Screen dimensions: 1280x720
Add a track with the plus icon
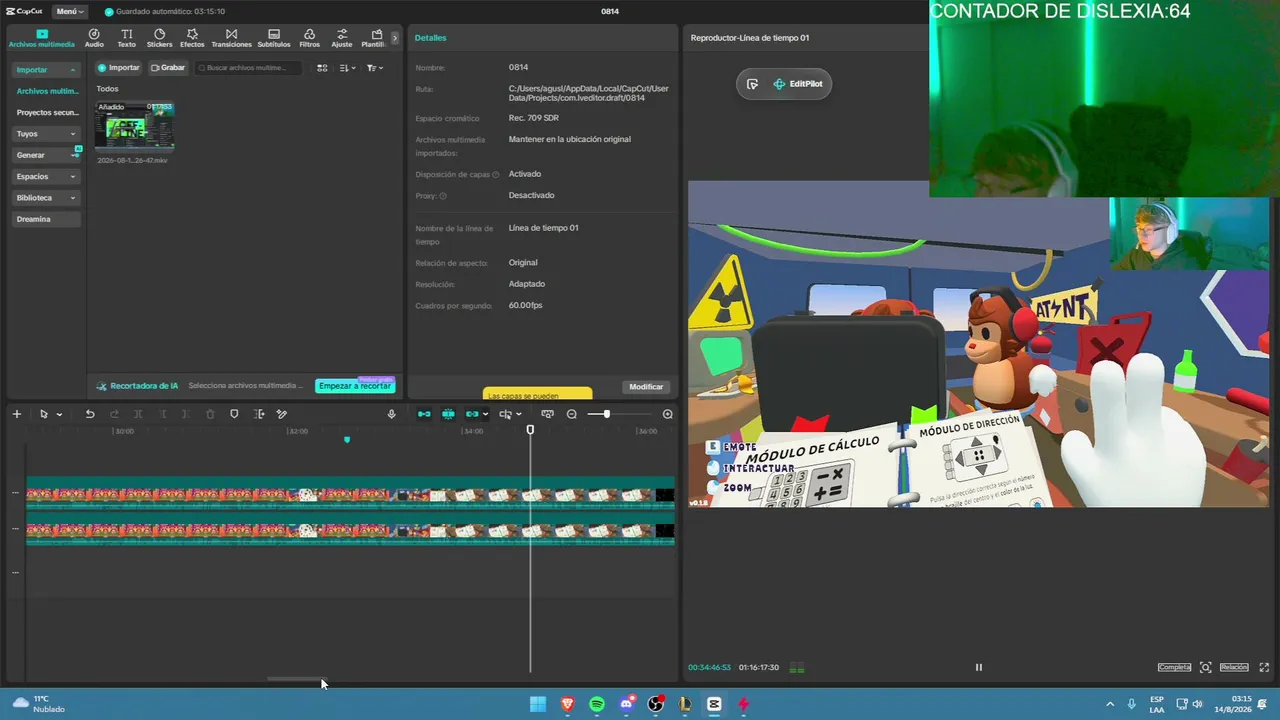coord(16,414)
